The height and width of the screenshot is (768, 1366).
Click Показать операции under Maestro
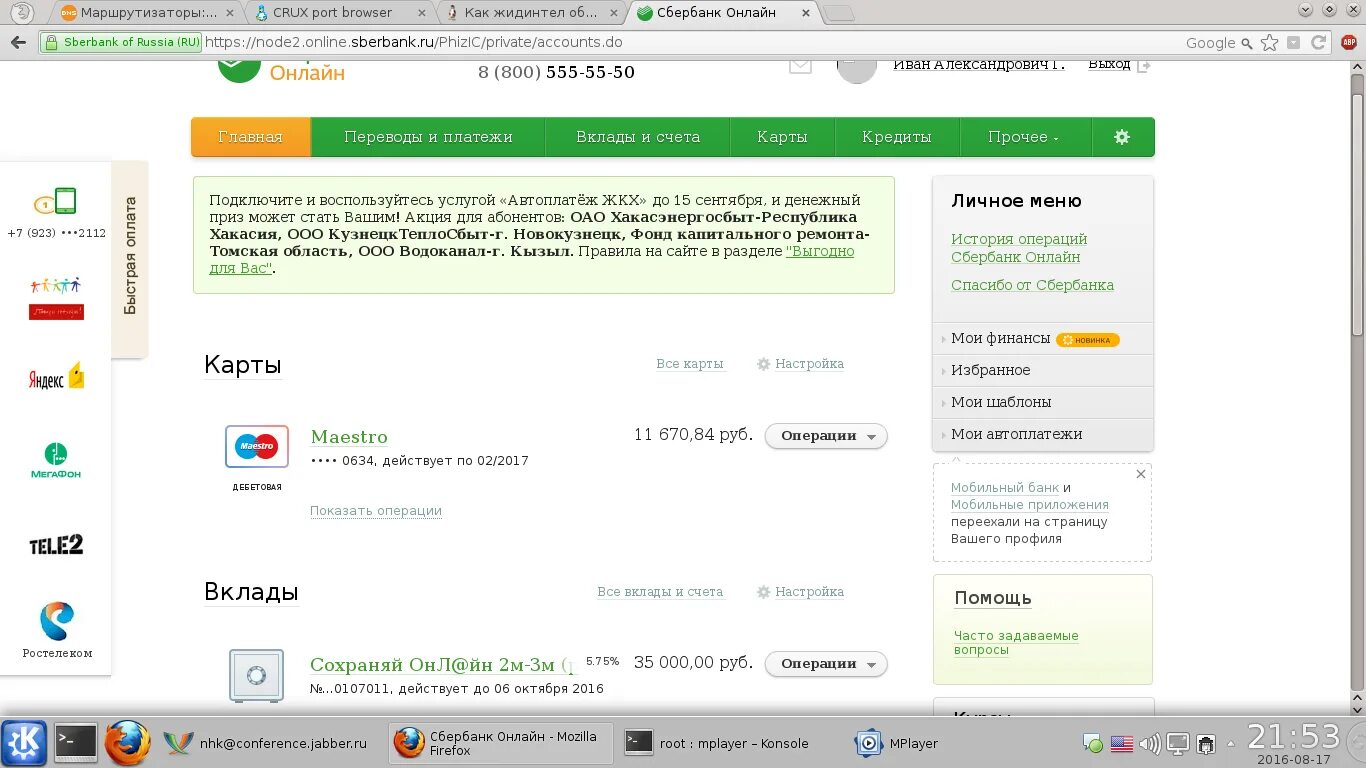(376, 511)
